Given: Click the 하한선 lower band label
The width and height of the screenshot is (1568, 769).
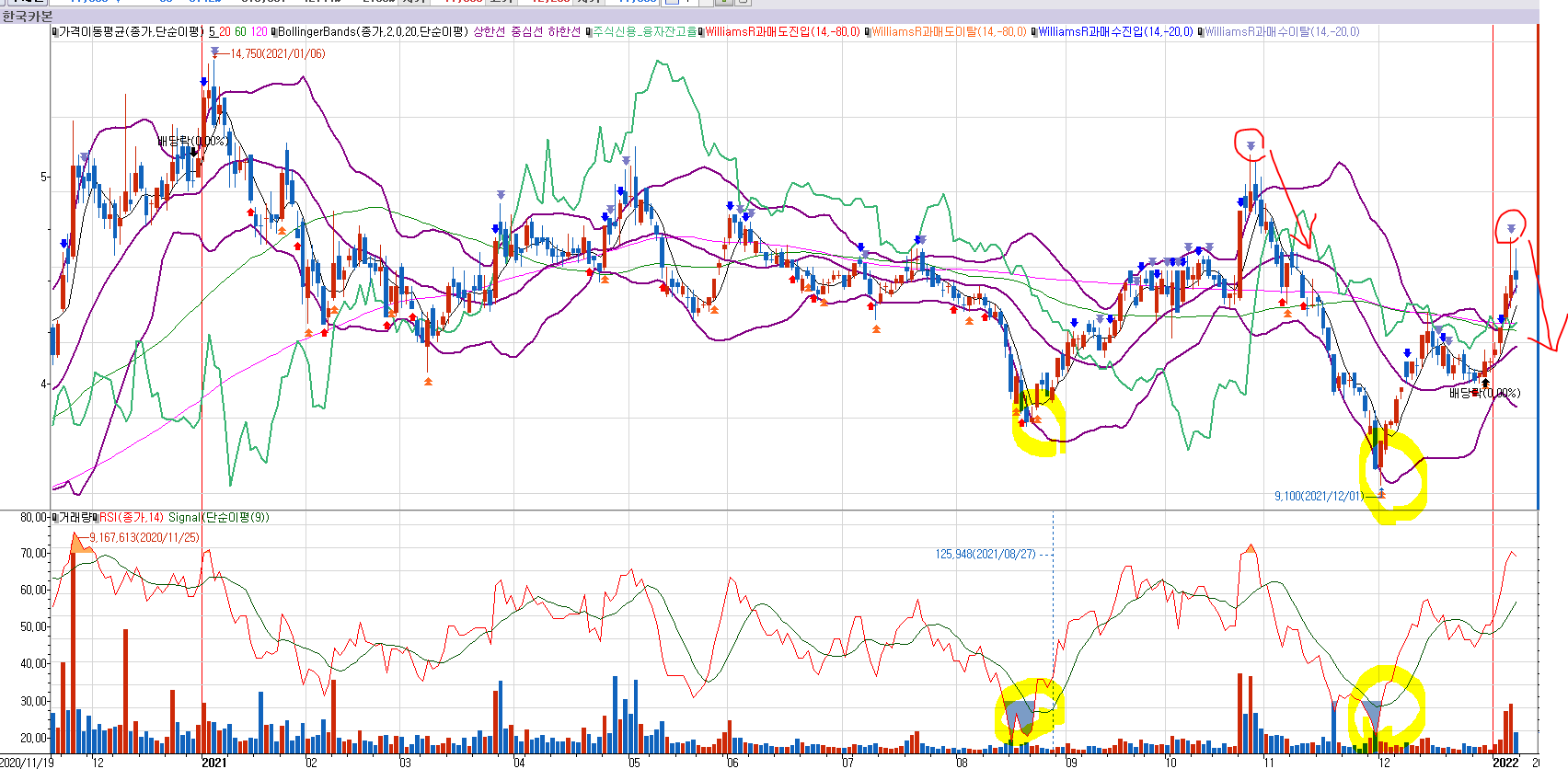Looking at the screenshot, I should coord(564,31).
